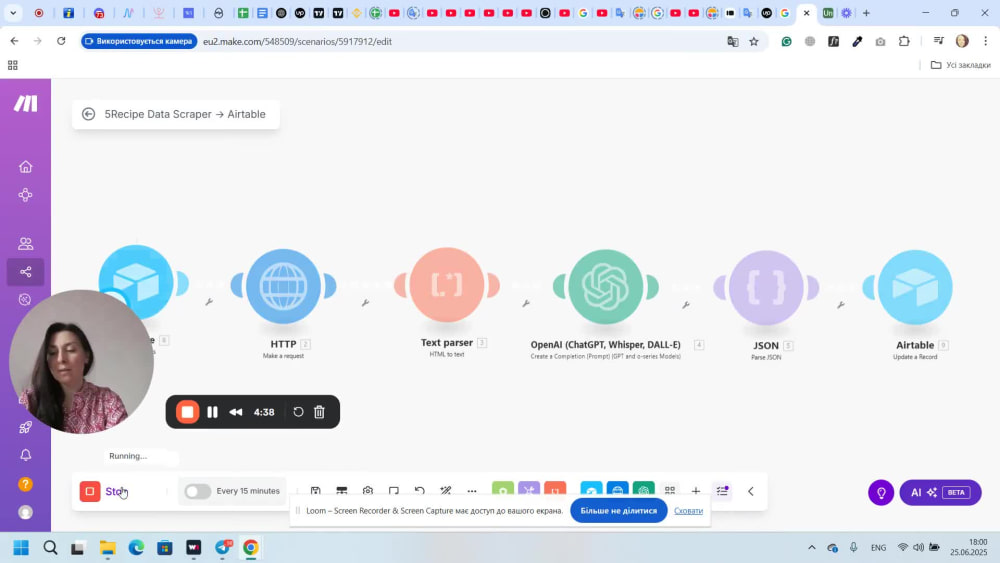This screenshot has height=563, width=1000.
Task: Click the Undo arrow in toolbar
Action: click(x=420, y=491)
